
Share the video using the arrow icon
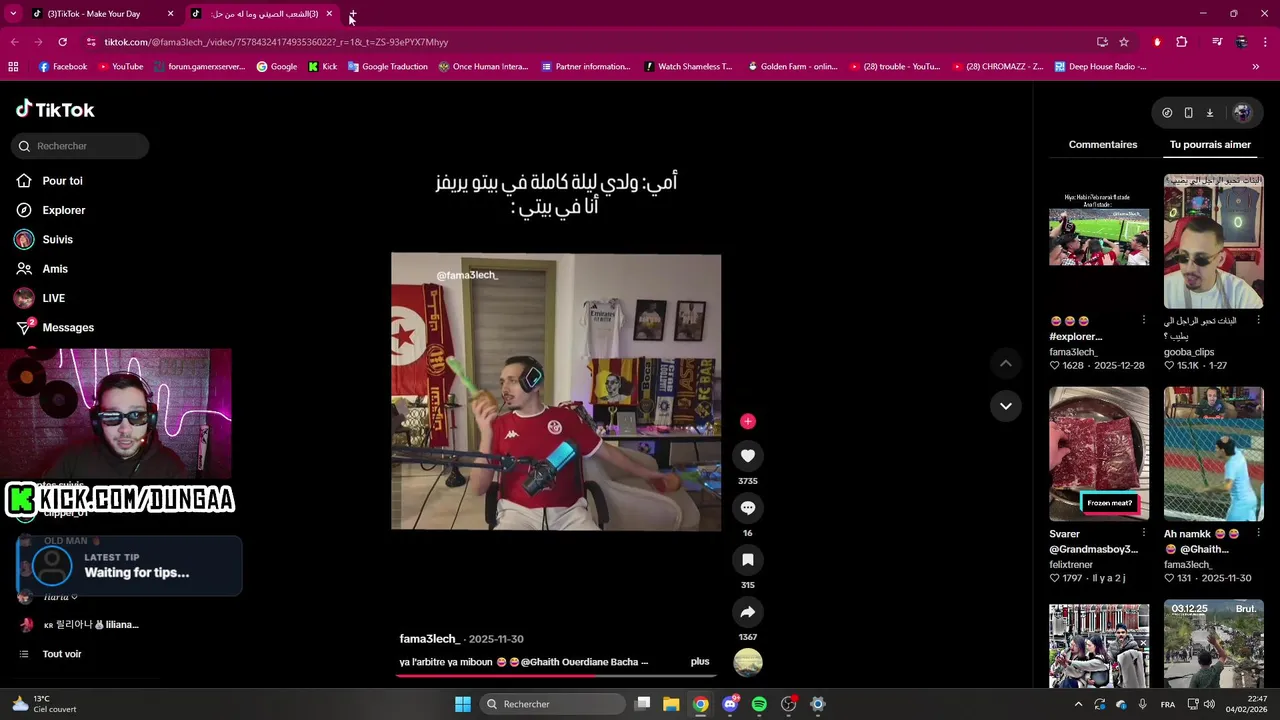pyautogui.click(x=748, y=612)
